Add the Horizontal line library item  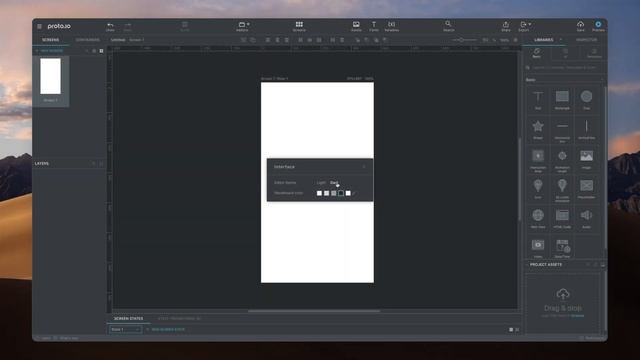tap(562, 129)
